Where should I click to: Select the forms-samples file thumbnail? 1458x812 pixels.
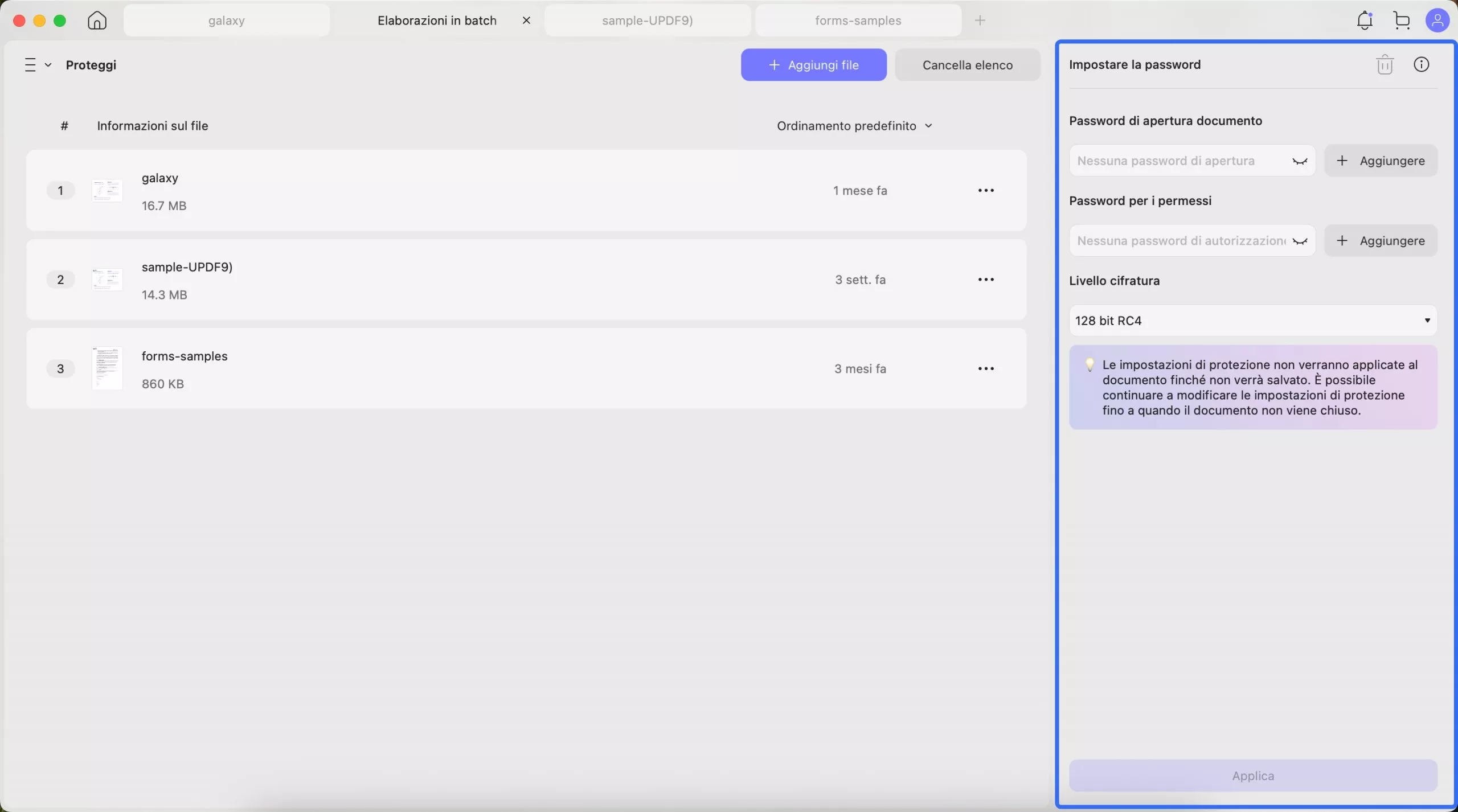tap(107, 368)
